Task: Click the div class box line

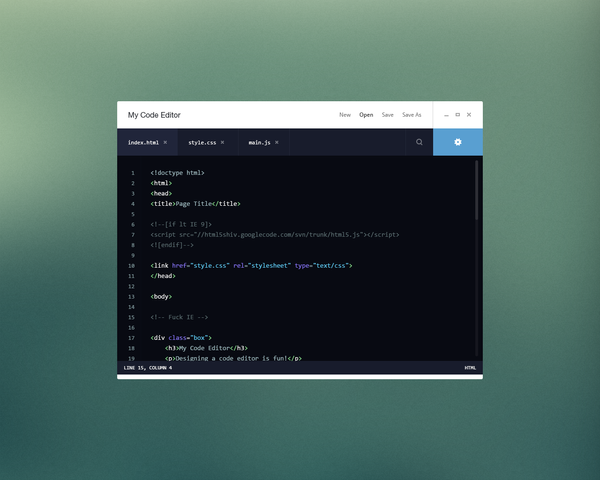Action: point(181,338)
